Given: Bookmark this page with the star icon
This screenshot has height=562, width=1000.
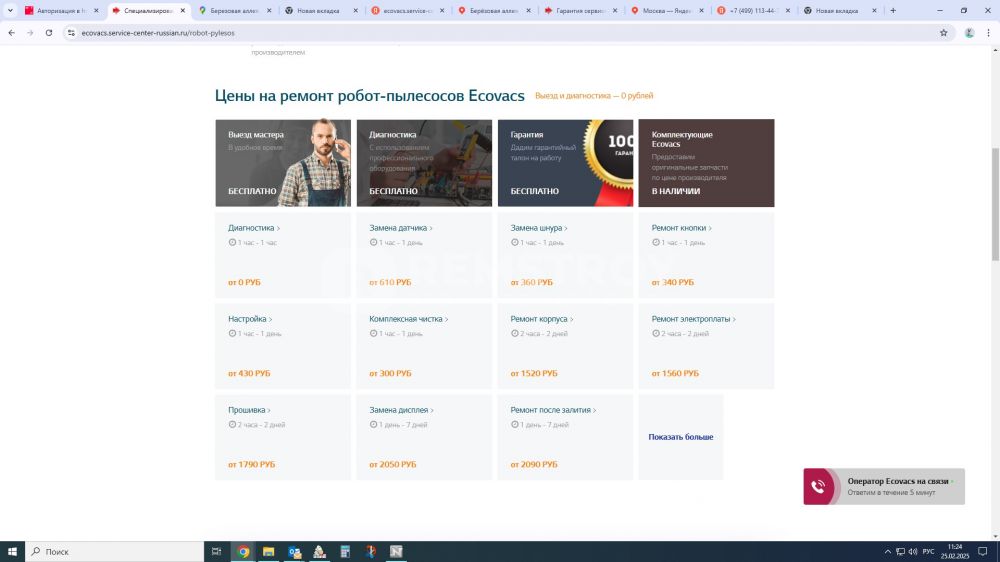Looking at the screenshot, I should click(x=944, y=33).
